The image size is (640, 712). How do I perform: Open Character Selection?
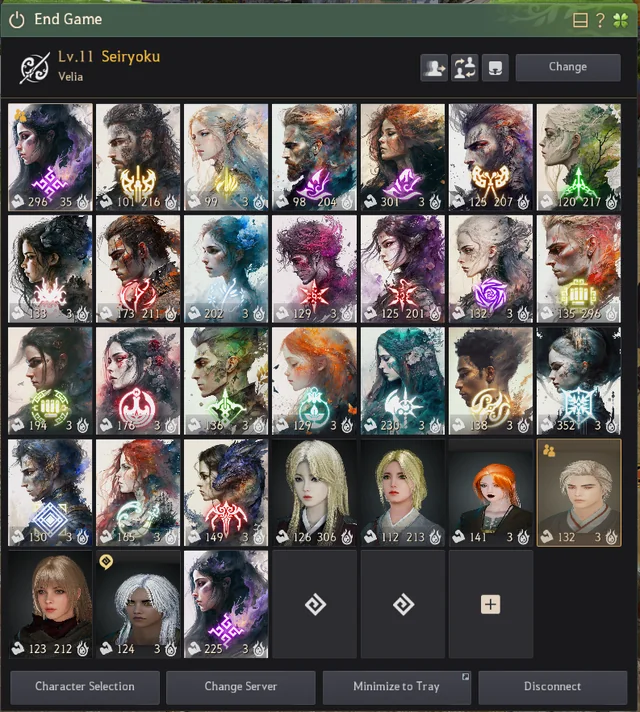point(85,686)
